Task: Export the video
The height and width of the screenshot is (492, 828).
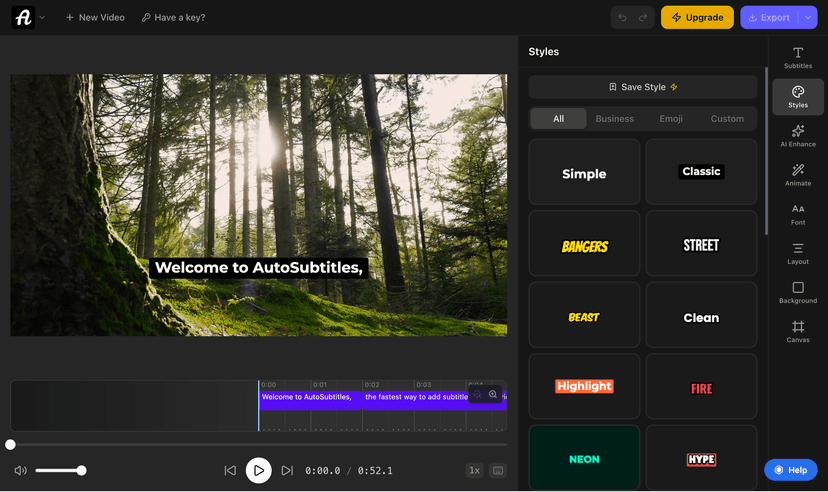Action: pyautogui.click(x=769, y=17)
